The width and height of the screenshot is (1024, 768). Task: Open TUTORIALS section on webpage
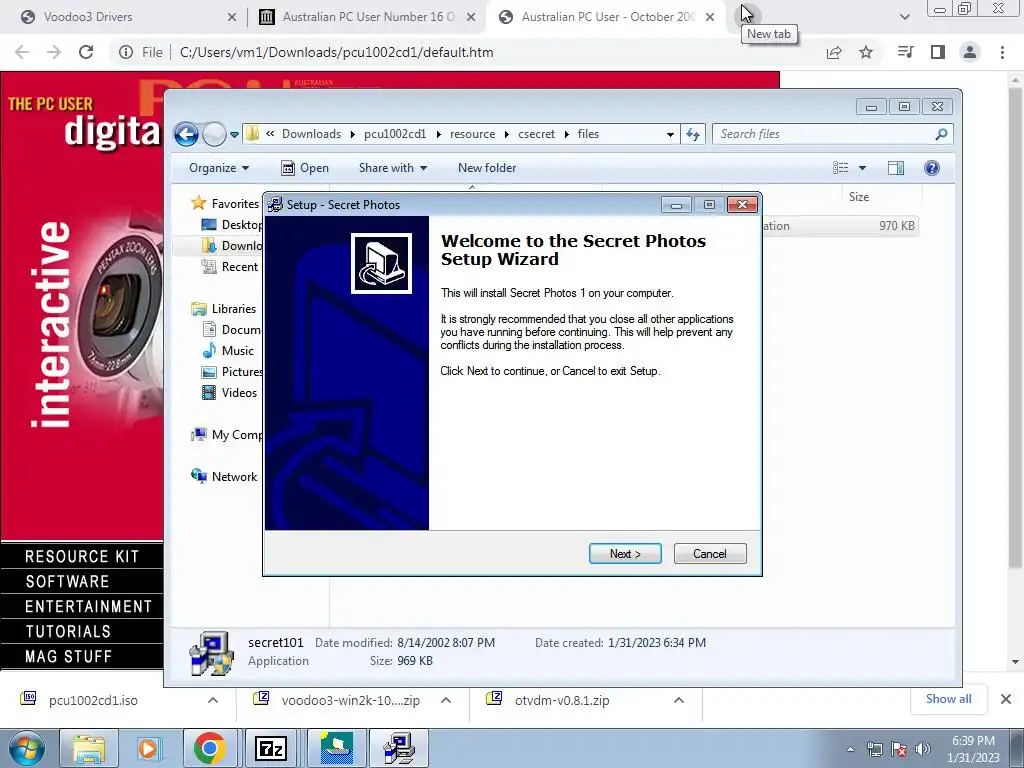tap(82, 632)
